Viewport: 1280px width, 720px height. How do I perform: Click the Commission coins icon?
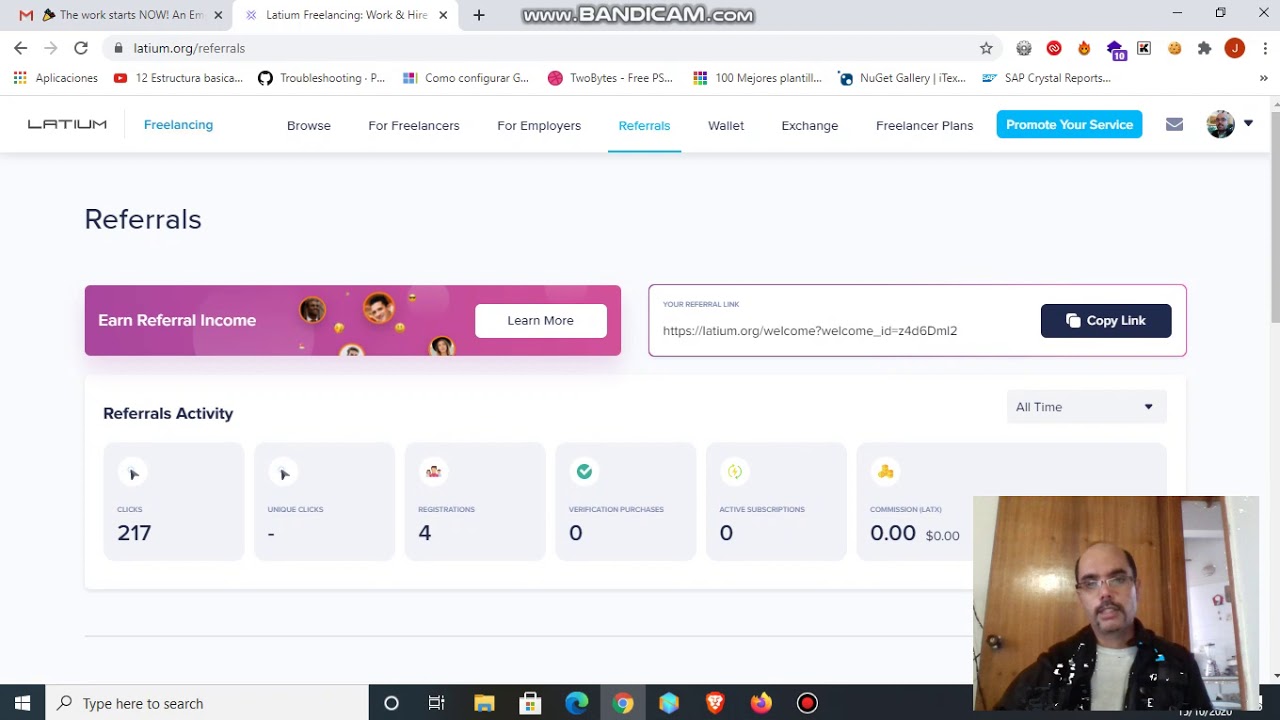[x=885, y=472]
